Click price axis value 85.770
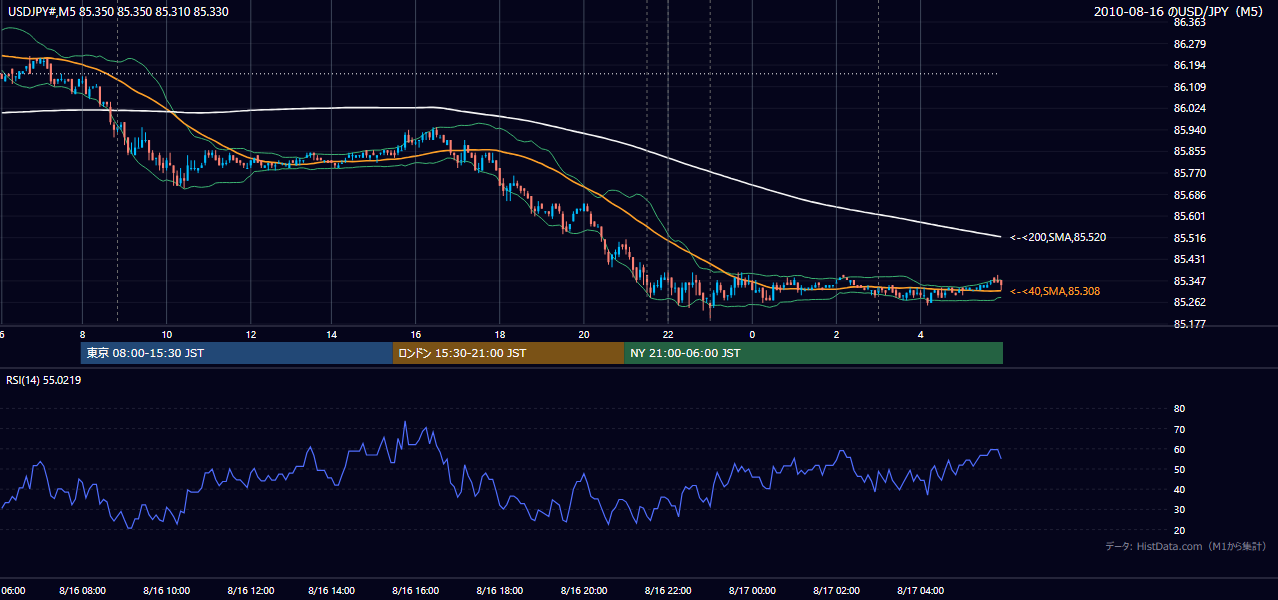 pyautogui.click(x=1190, y=173)
